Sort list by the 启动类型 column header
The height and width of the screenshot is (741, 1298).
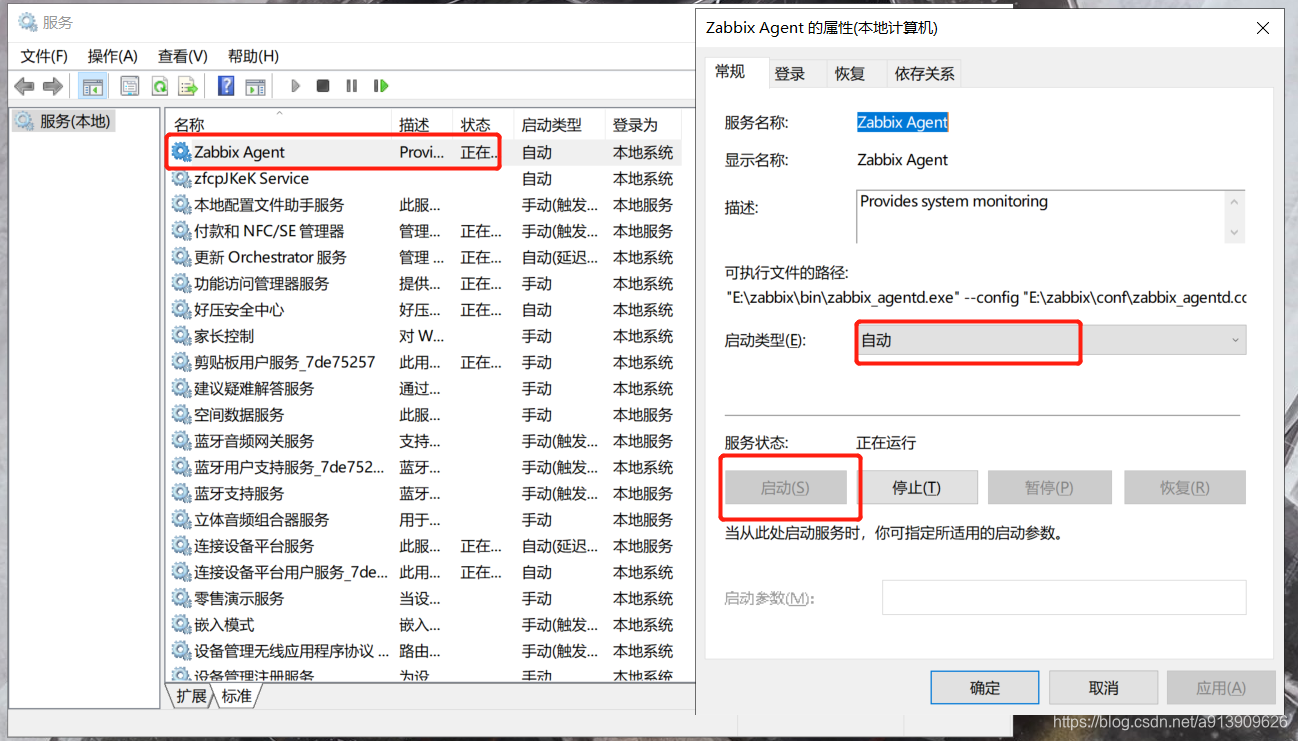(x=560, y=125)
